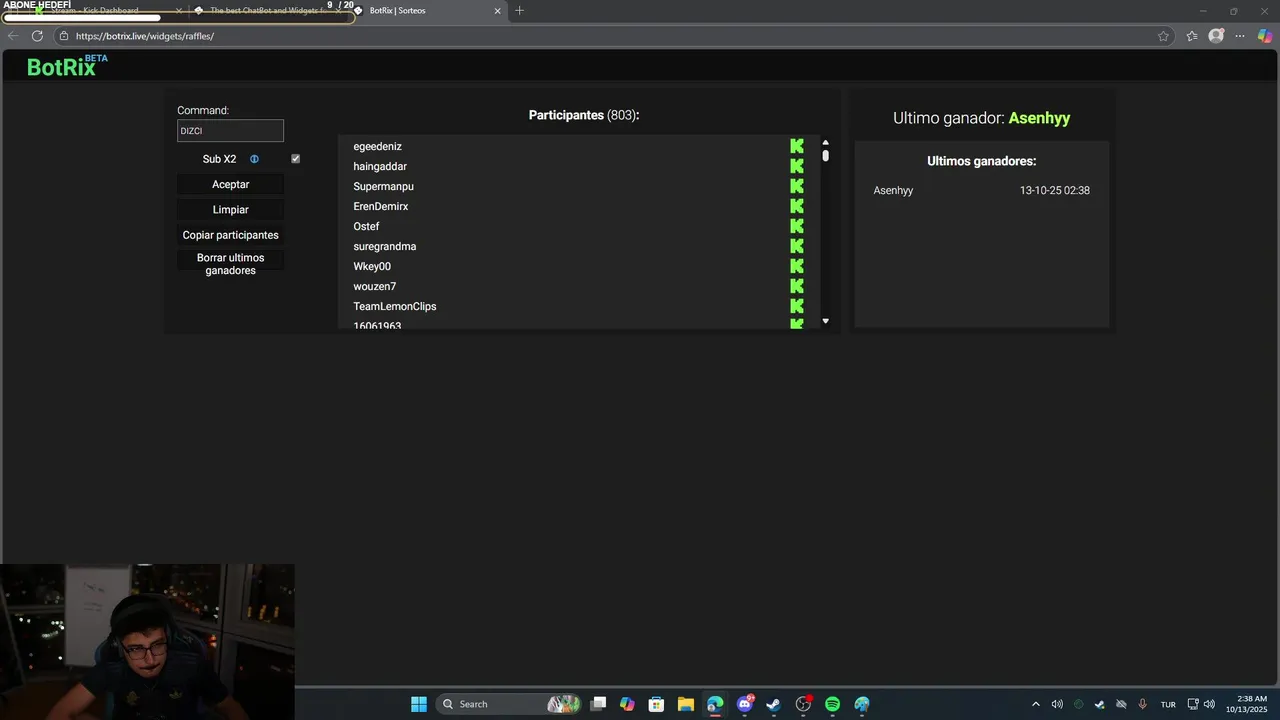Open Discord on taskbar

pyautogui.click(x=744, y=704)
